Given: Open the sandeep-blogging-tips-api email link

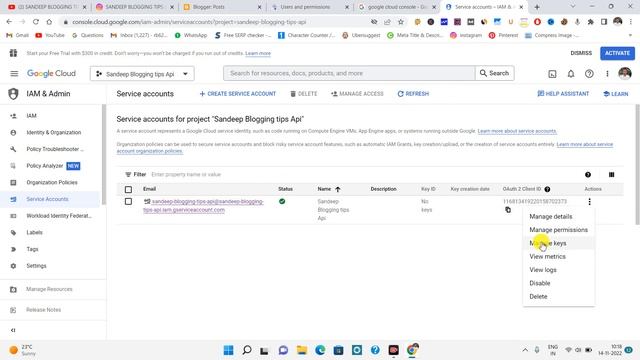Looking at the screenshot, I should (x=204, y=206).
